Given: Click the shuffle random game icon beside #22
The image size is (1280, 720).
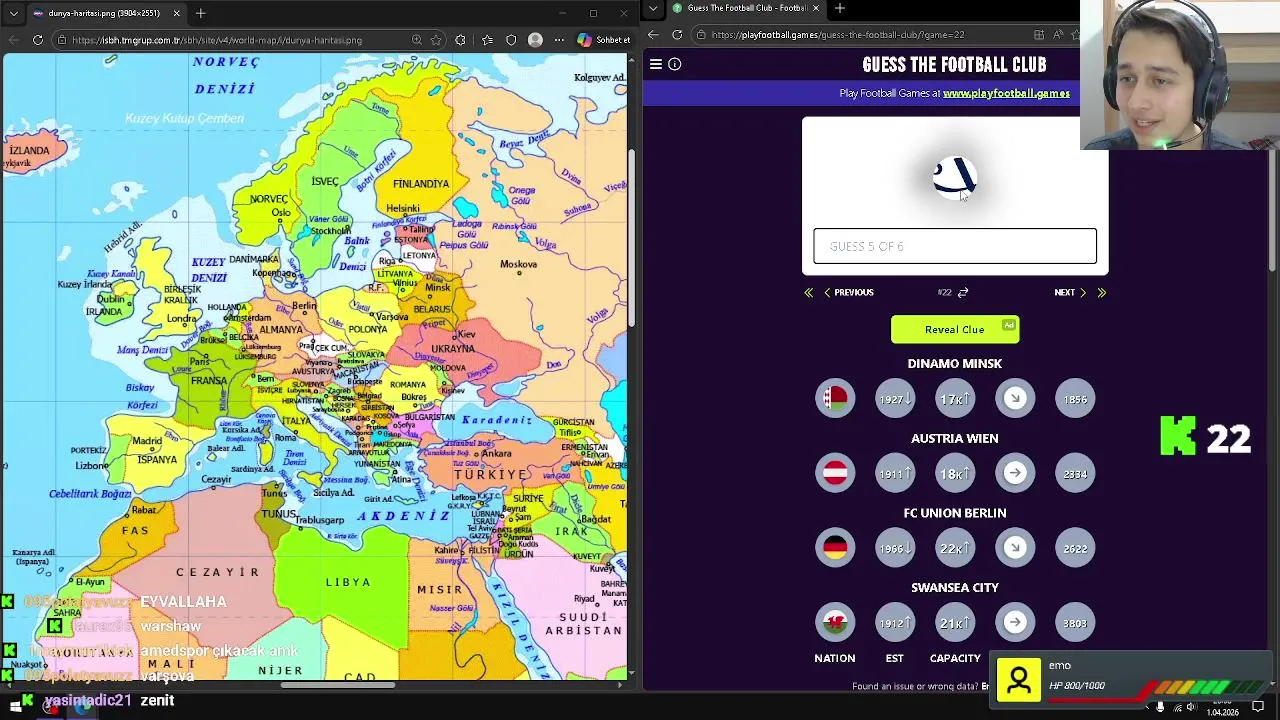Looking at the screenshot, I should point(963,292).
